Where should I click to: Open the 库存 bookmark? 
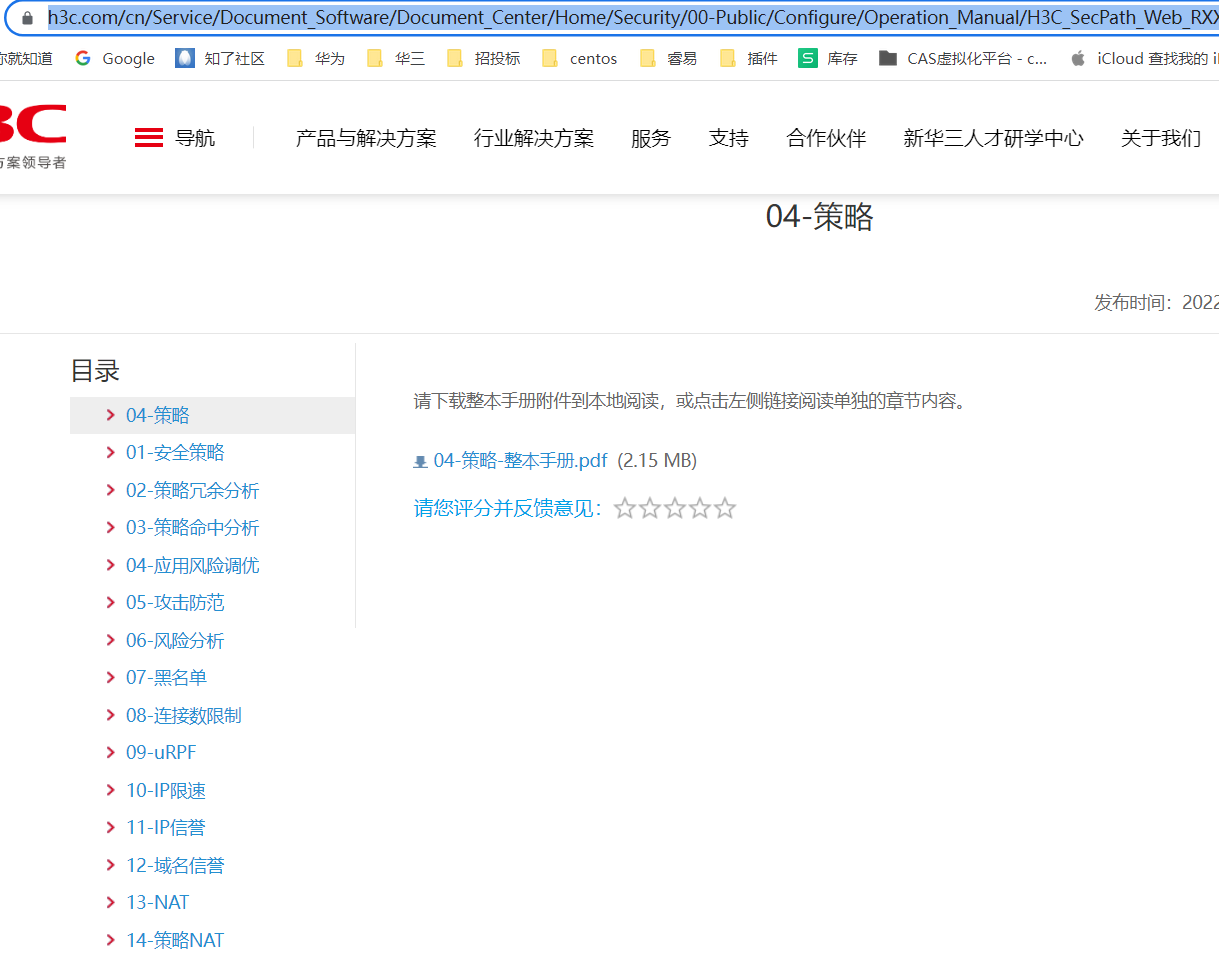coord(828,58)
